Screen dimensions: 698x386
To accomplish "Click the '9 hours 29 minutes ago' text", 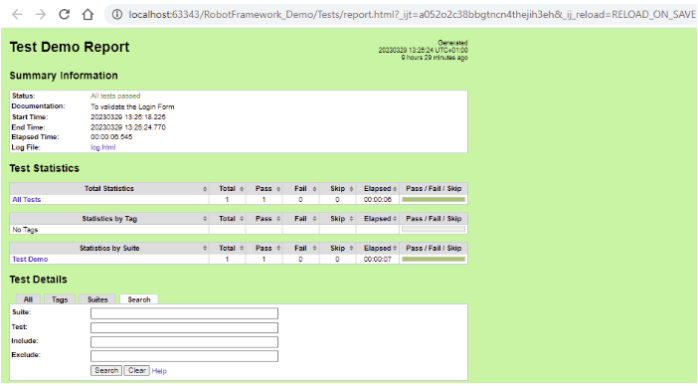I will tap(434, 58).
